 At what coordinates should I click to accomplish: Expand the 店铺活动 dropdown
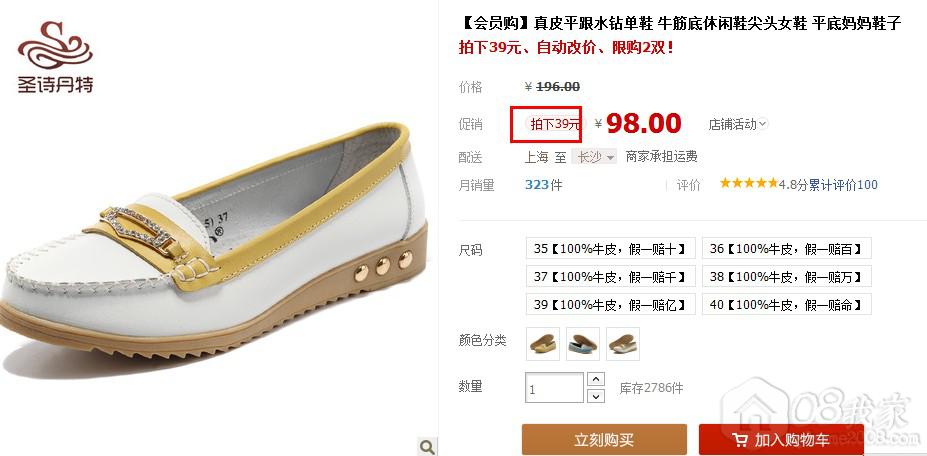(x=738, y=124)
